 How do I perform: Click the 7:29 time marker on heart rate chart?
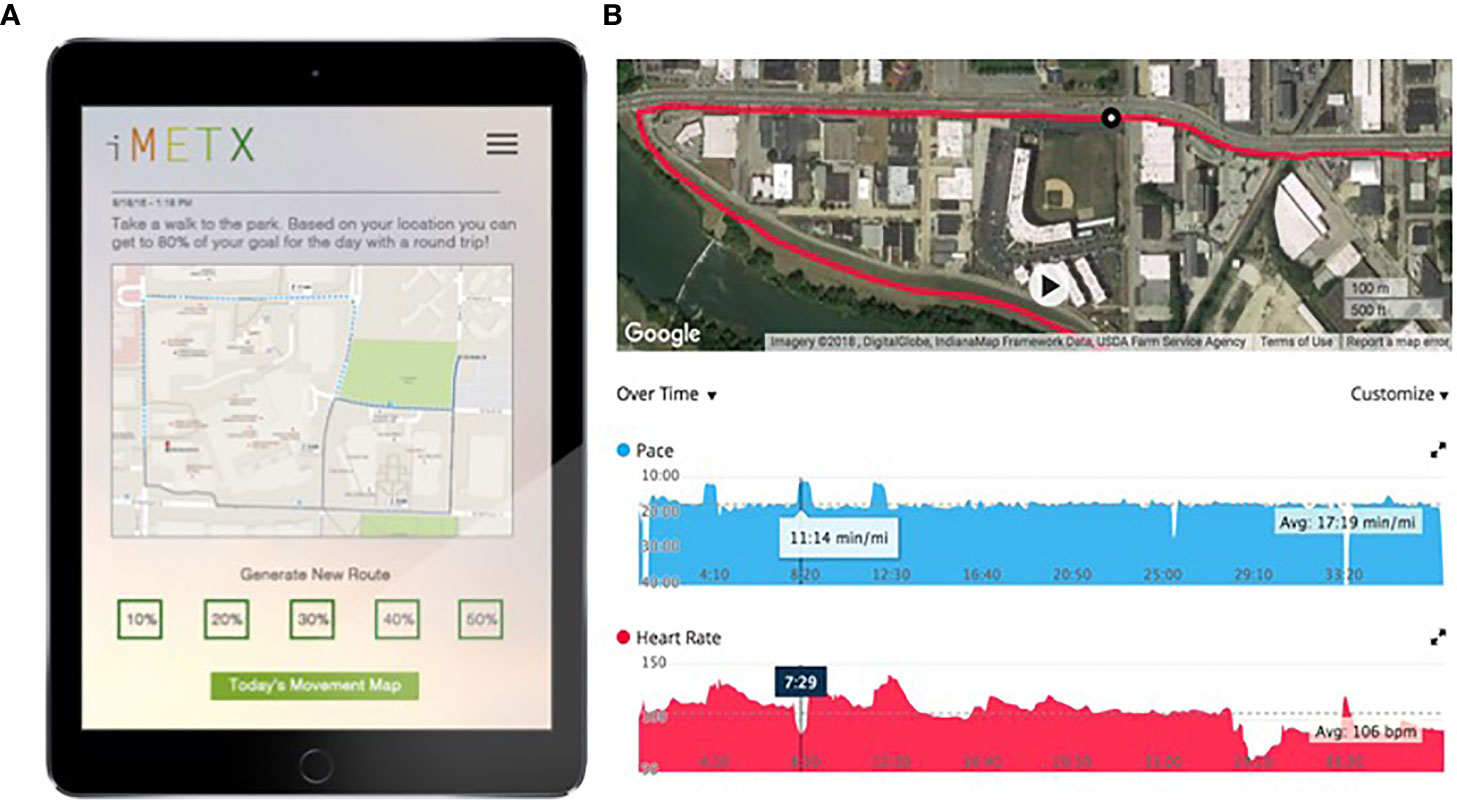(801, 681)
